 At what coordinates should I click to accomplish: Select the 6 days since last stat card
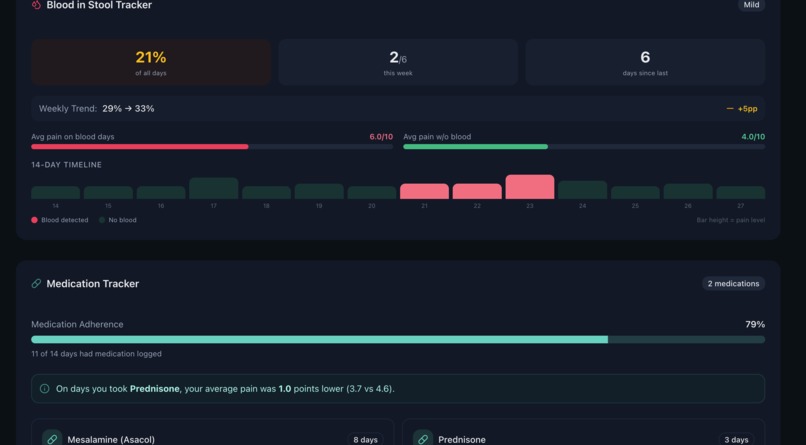coord(645,62)
